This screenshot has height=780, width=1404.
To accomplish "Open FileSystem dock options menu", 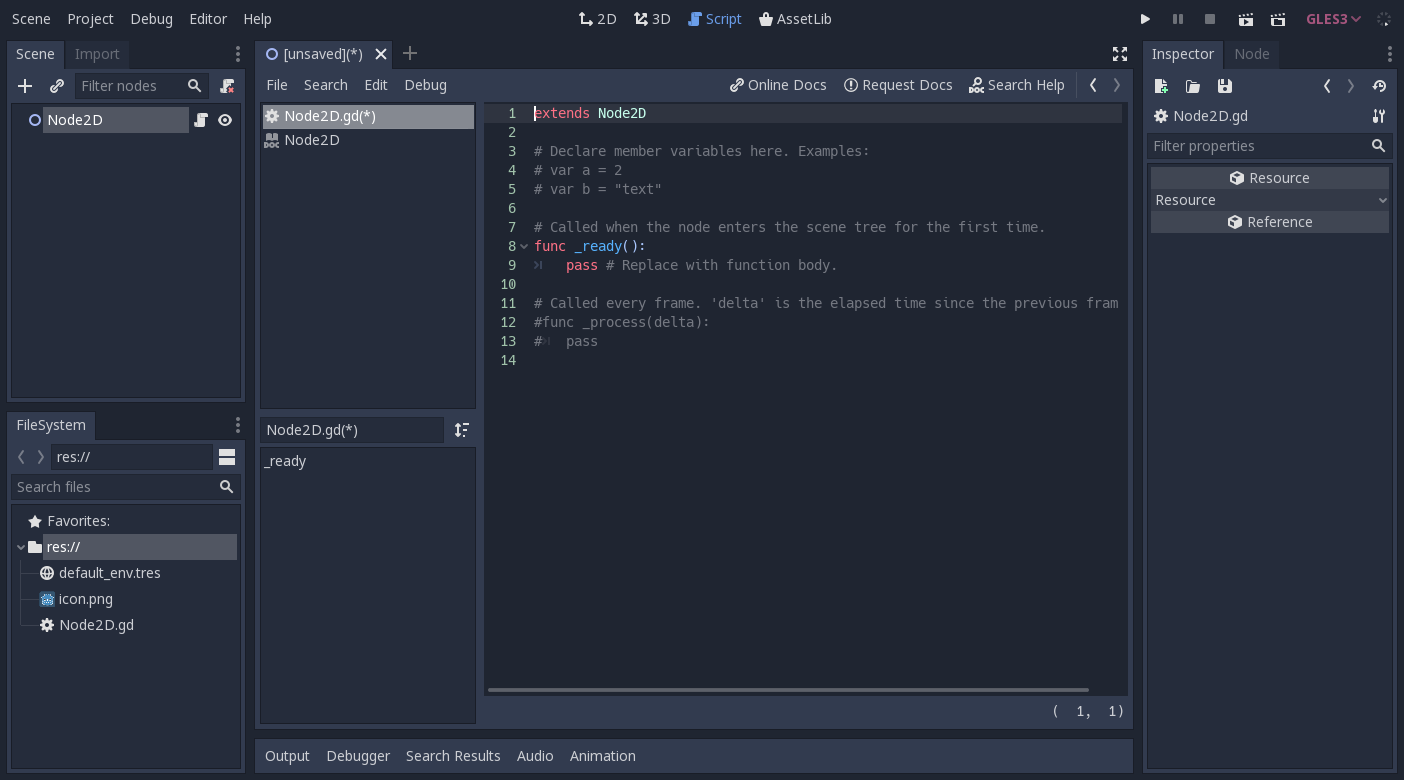I will click(237, 425).
